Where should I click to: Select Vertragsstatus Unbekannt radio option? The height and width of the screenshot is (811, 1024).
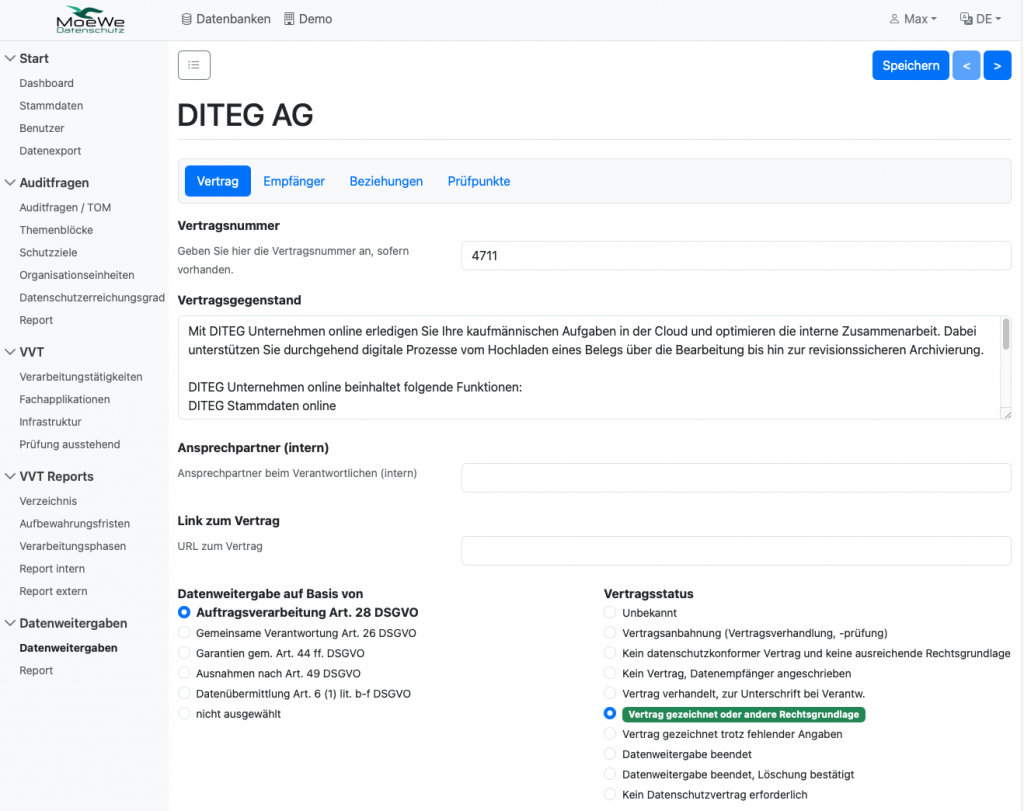(610, 611)
